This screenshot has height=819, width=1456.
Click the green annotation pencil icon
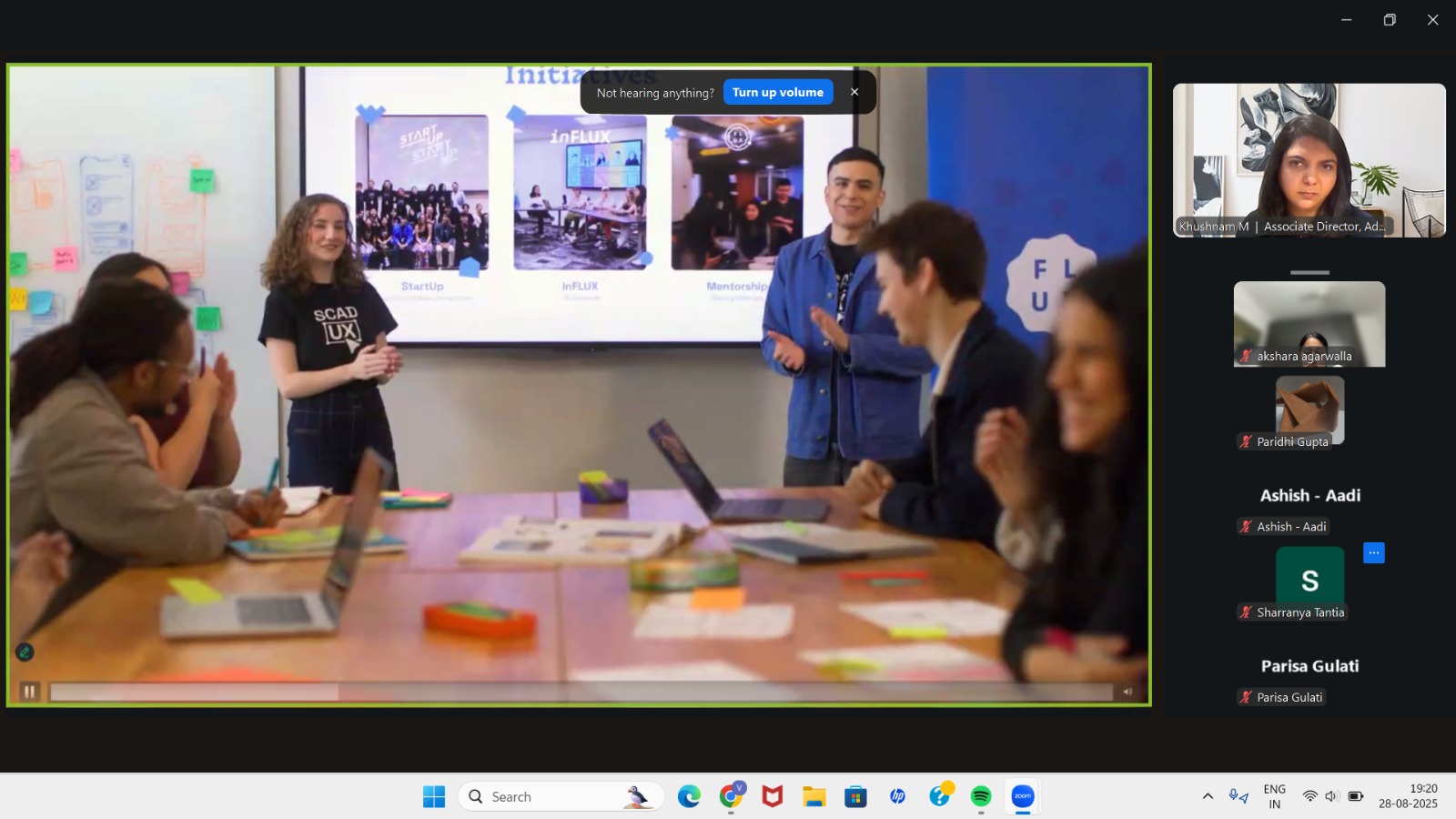point(25,652)
